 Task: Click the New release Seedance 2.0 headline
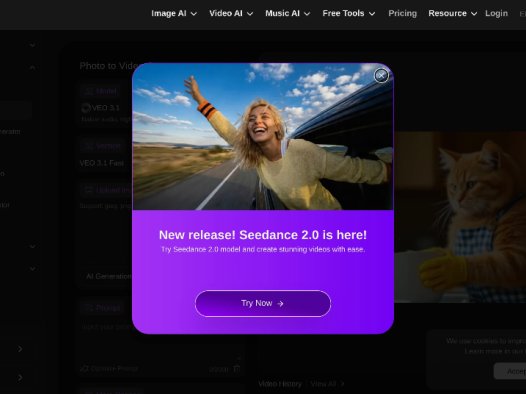(263, 235)
